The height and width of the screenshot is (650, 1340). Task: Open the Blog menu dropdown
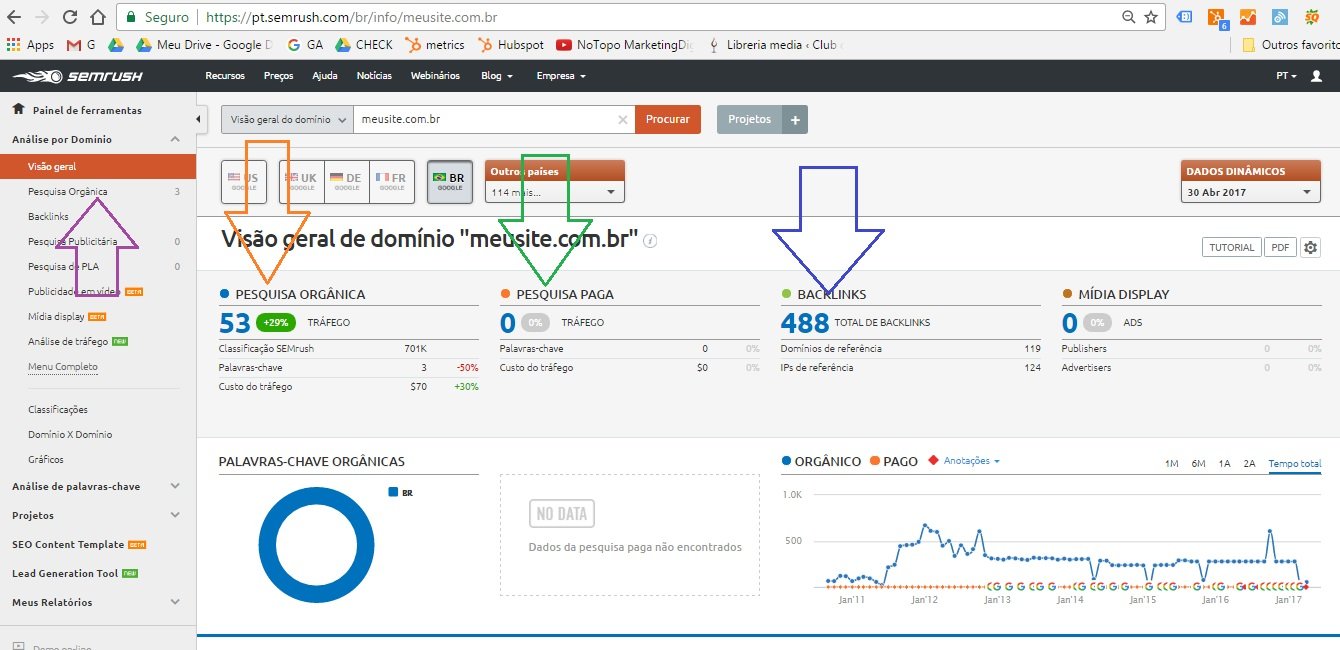[x=497, y=76]
